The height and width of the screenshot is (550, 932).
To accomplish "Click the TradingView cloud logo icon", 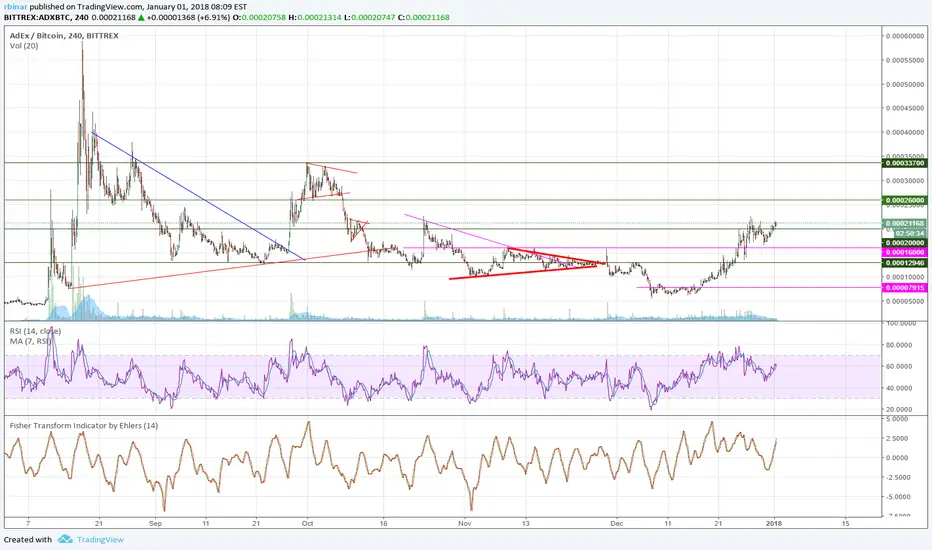I will (65, 539).
